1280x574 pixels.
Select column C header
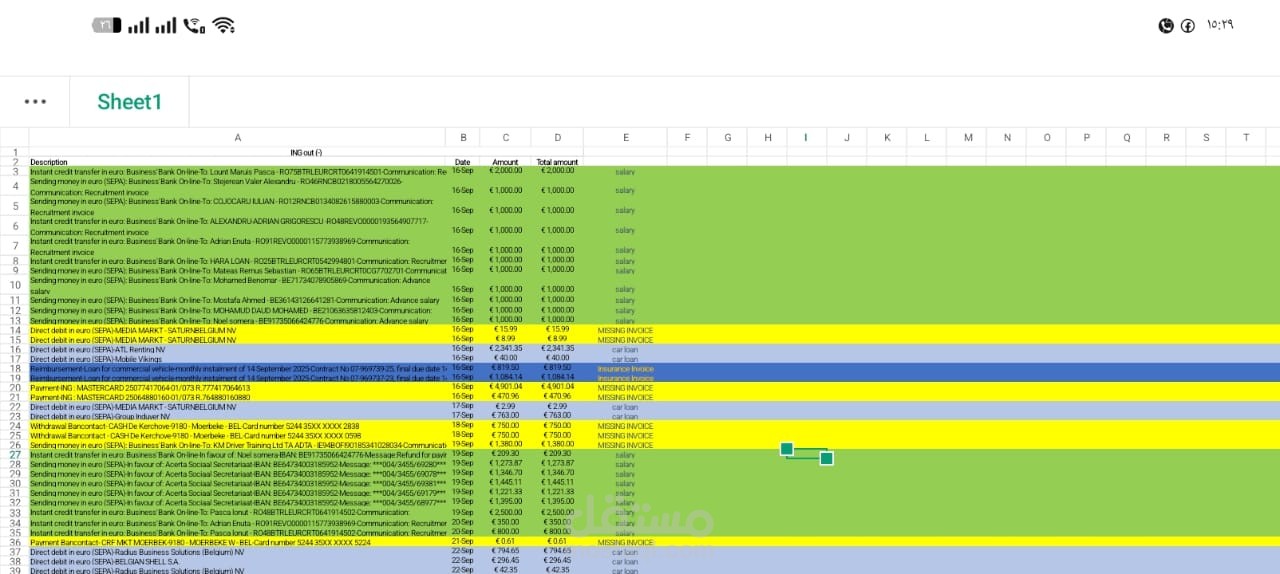click(505, 137)
